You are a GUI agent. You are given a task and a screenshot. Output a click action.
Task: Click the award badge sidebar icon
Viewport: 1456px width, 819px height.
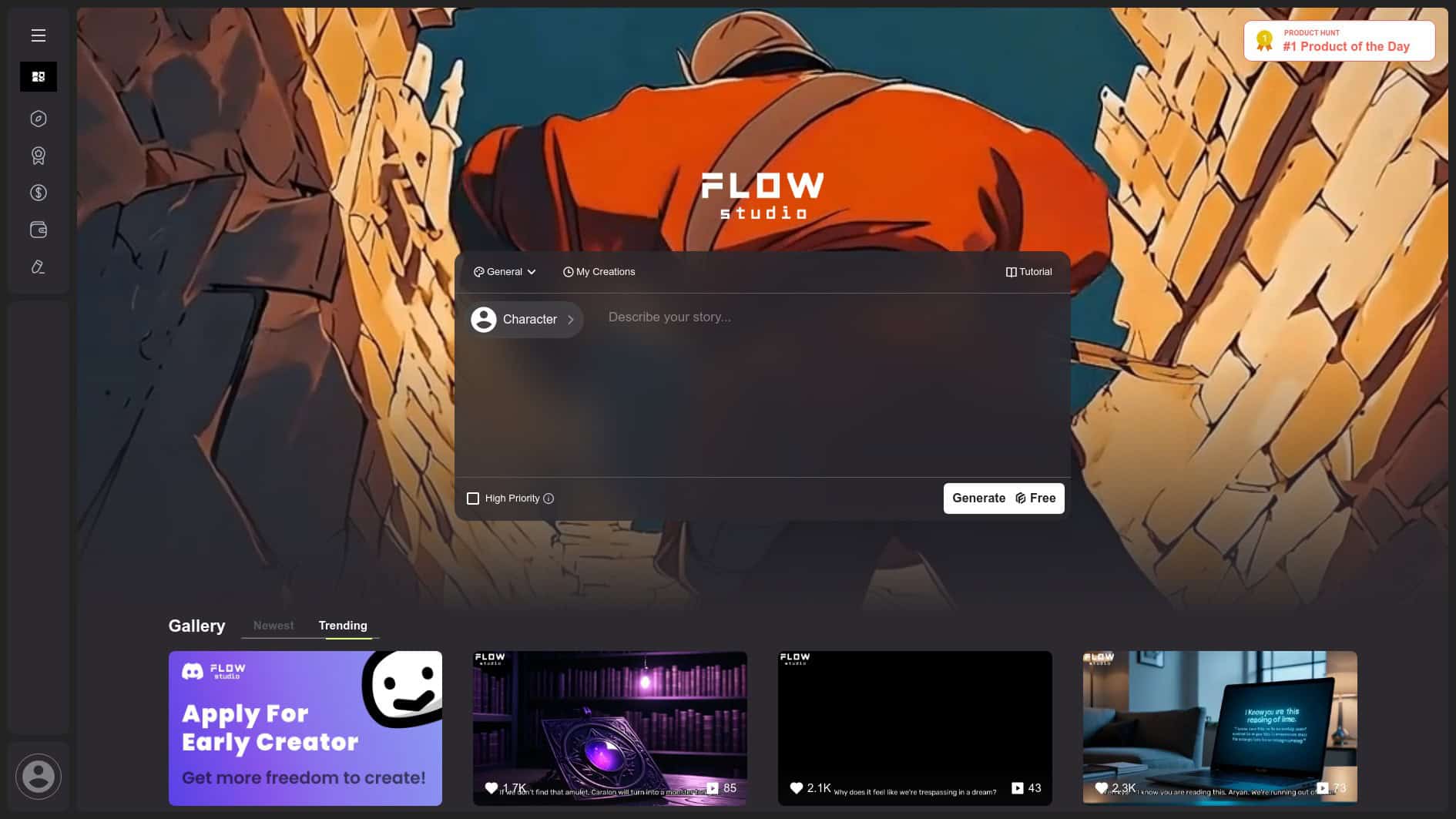pos(38,155)
